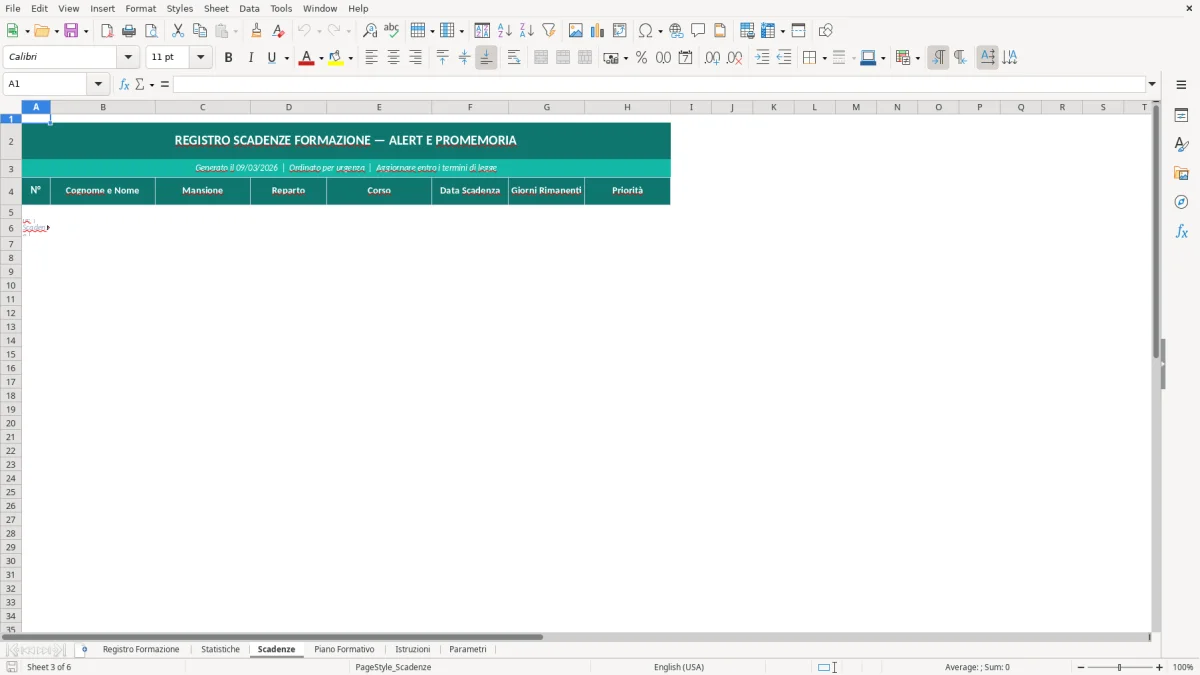
Task: Click the Insert Chart icon
Action: [598, 31]
